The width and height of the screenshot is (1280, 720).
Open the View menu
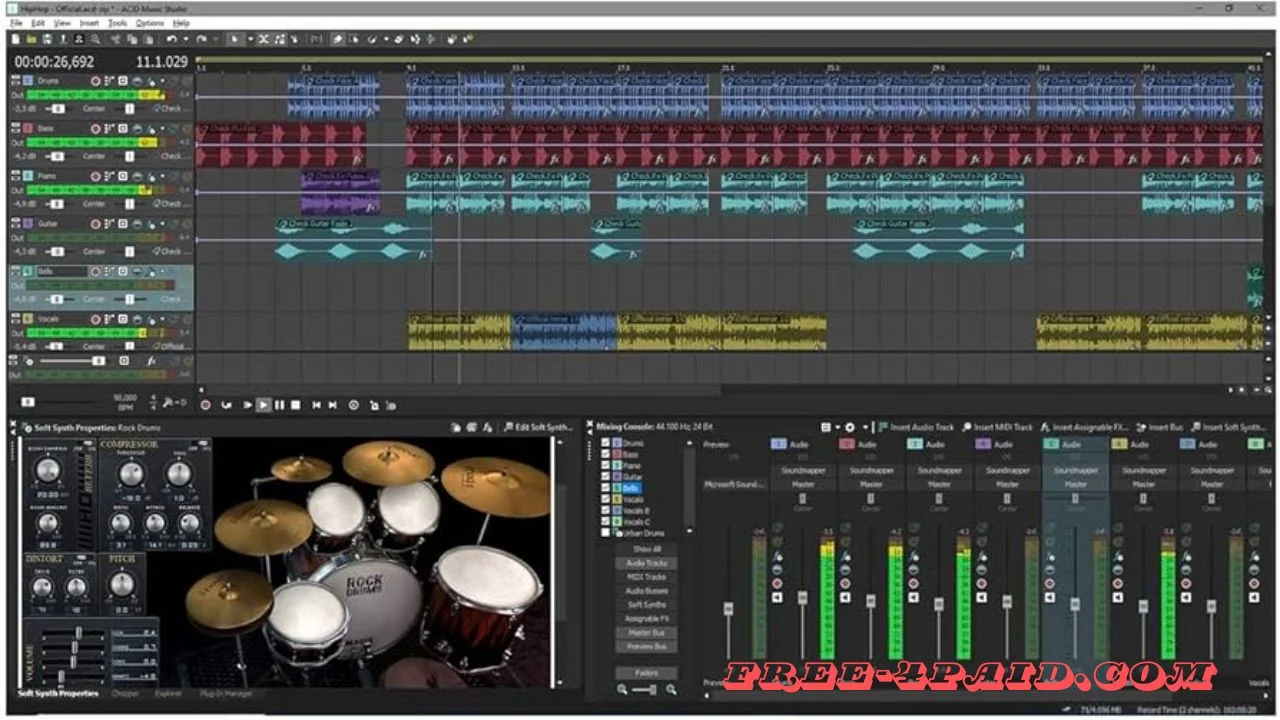[x=62, y=22]
